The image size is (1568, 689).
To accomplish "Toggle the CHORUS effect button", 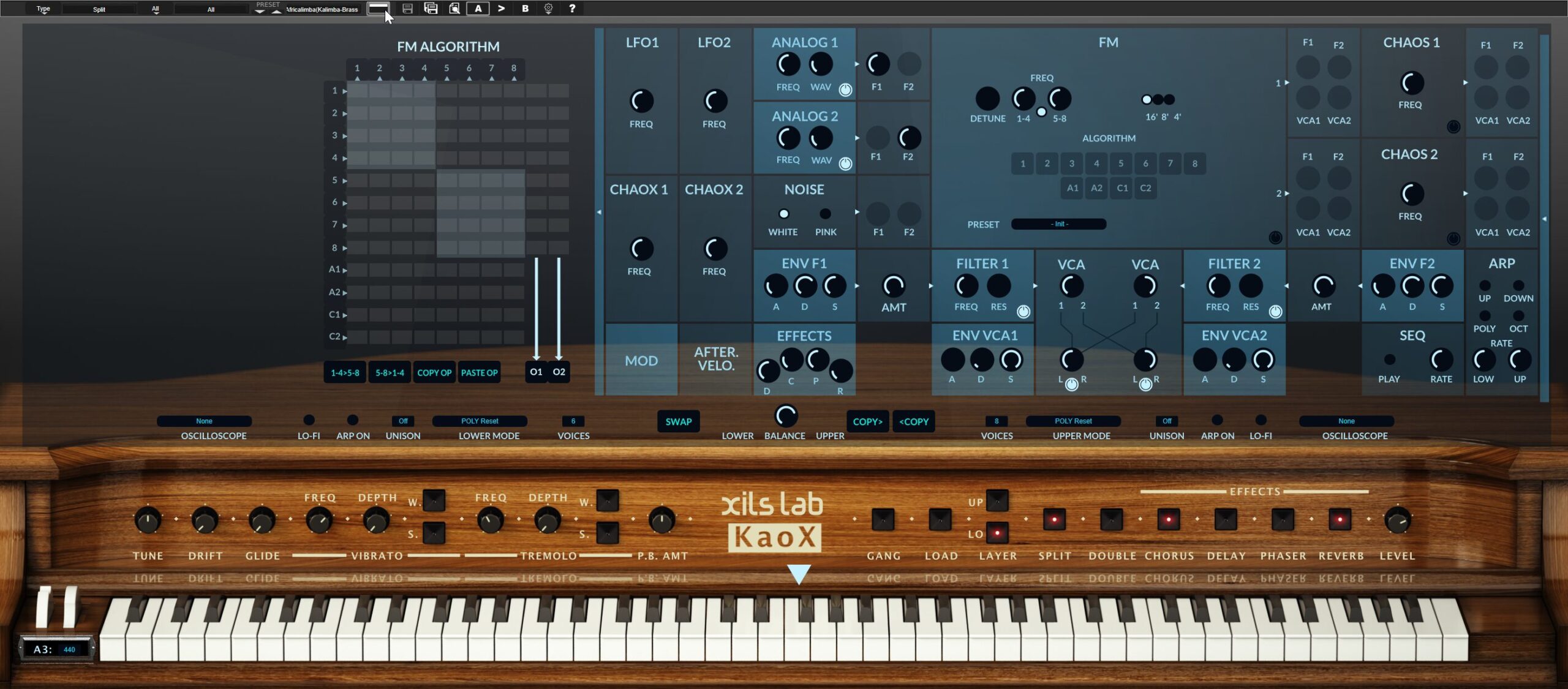I will pyautogui.click(x=1168, y=519).
